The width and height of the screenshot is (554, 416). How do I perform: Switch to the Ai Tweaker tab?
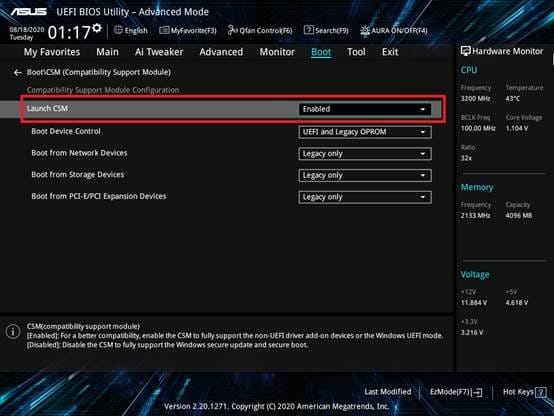click(159, 52)
